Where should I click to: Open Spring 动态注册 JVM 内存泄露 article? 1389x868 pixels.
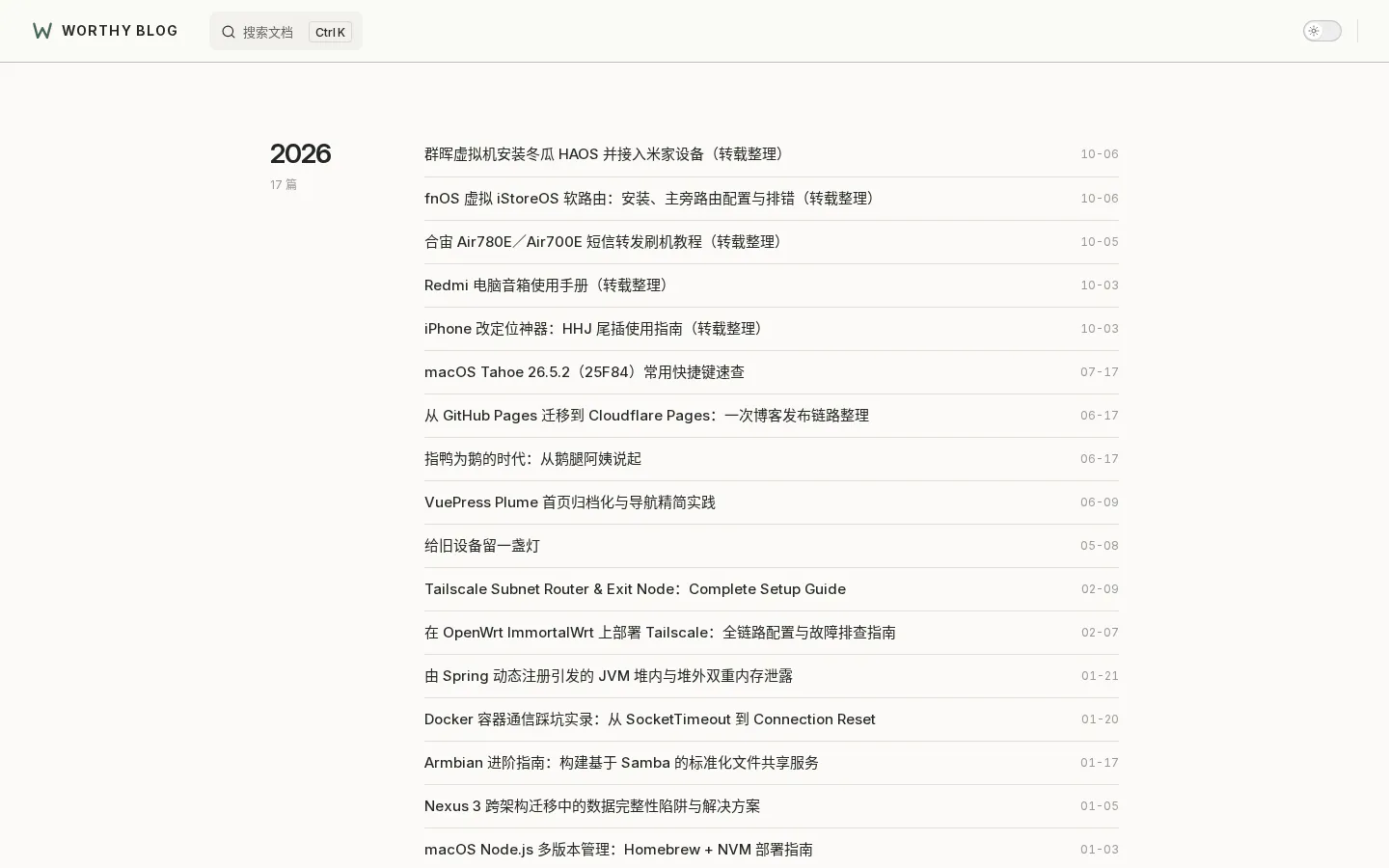(609, 676)
